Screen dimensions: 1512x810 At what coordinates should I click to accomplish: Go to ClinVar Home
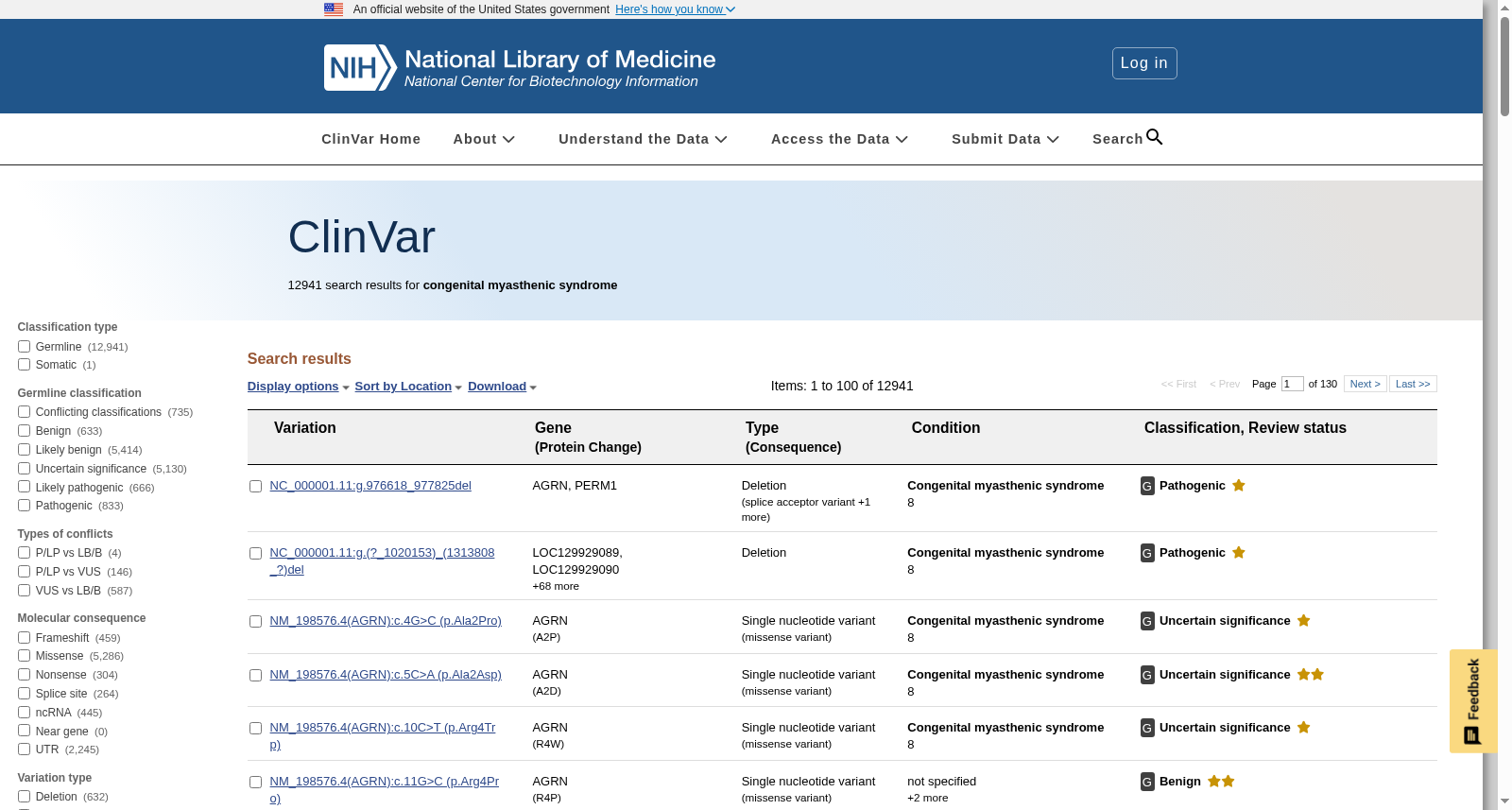click(370, 139)
